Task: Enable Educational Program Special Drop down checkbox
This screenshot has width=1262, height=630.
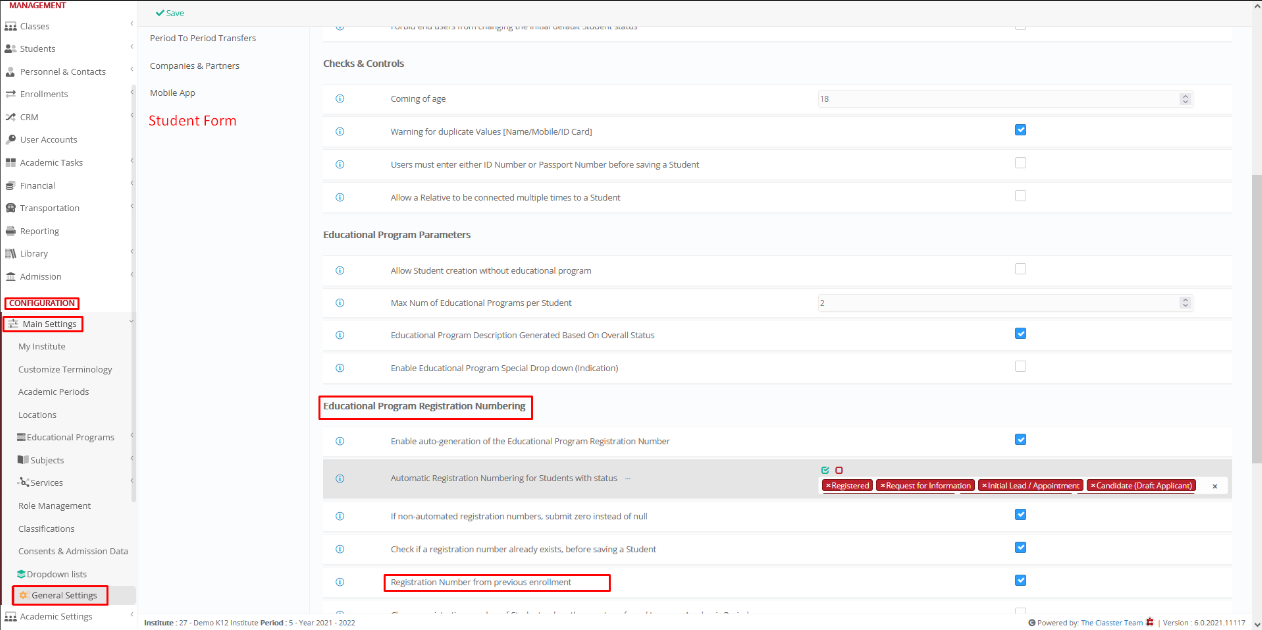Action: [x=1020, y=366]
